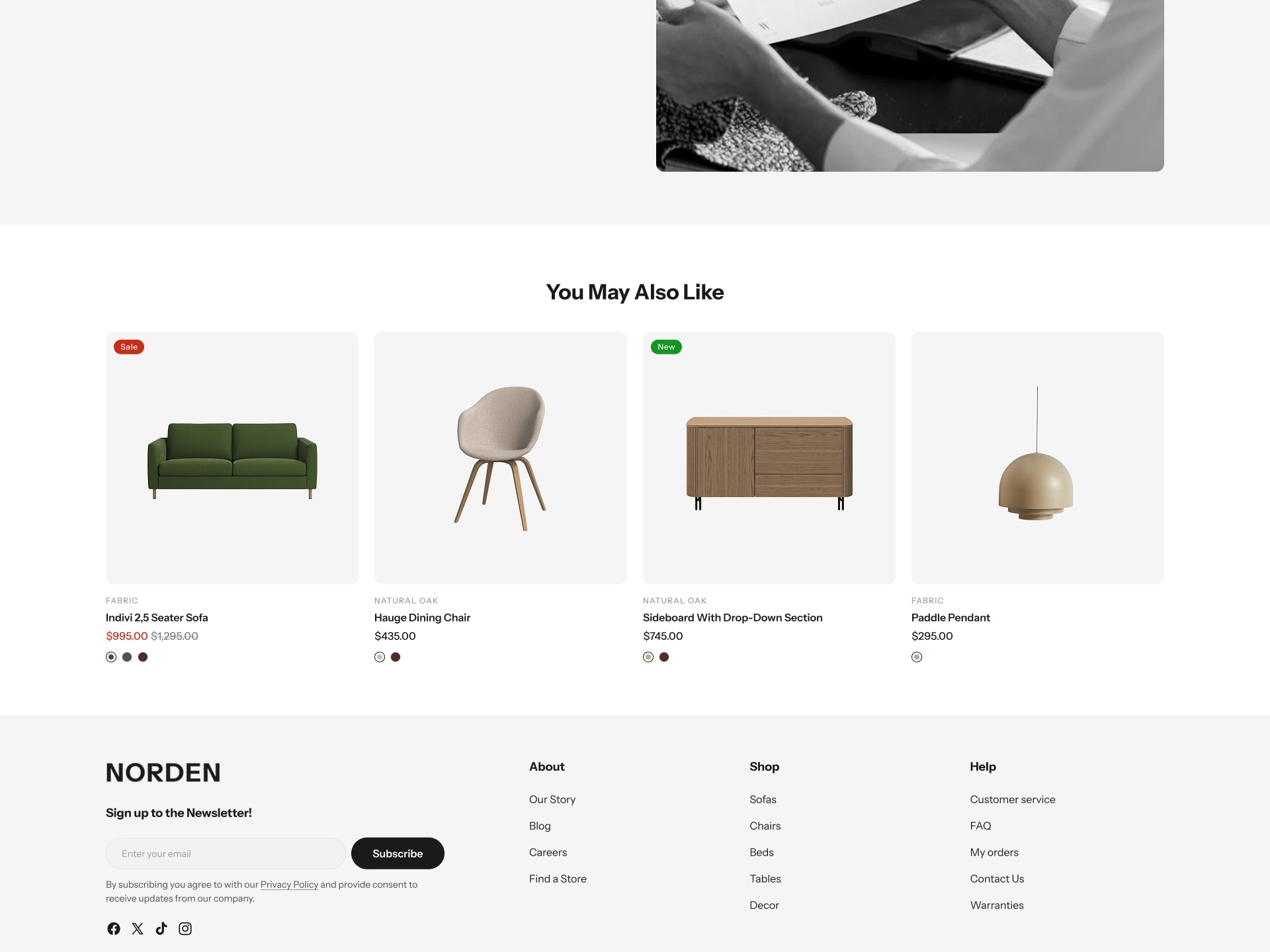Screen dimensions: 1270x952
Task: Open the X (Twitter) social icon
Action: point(138,929)
